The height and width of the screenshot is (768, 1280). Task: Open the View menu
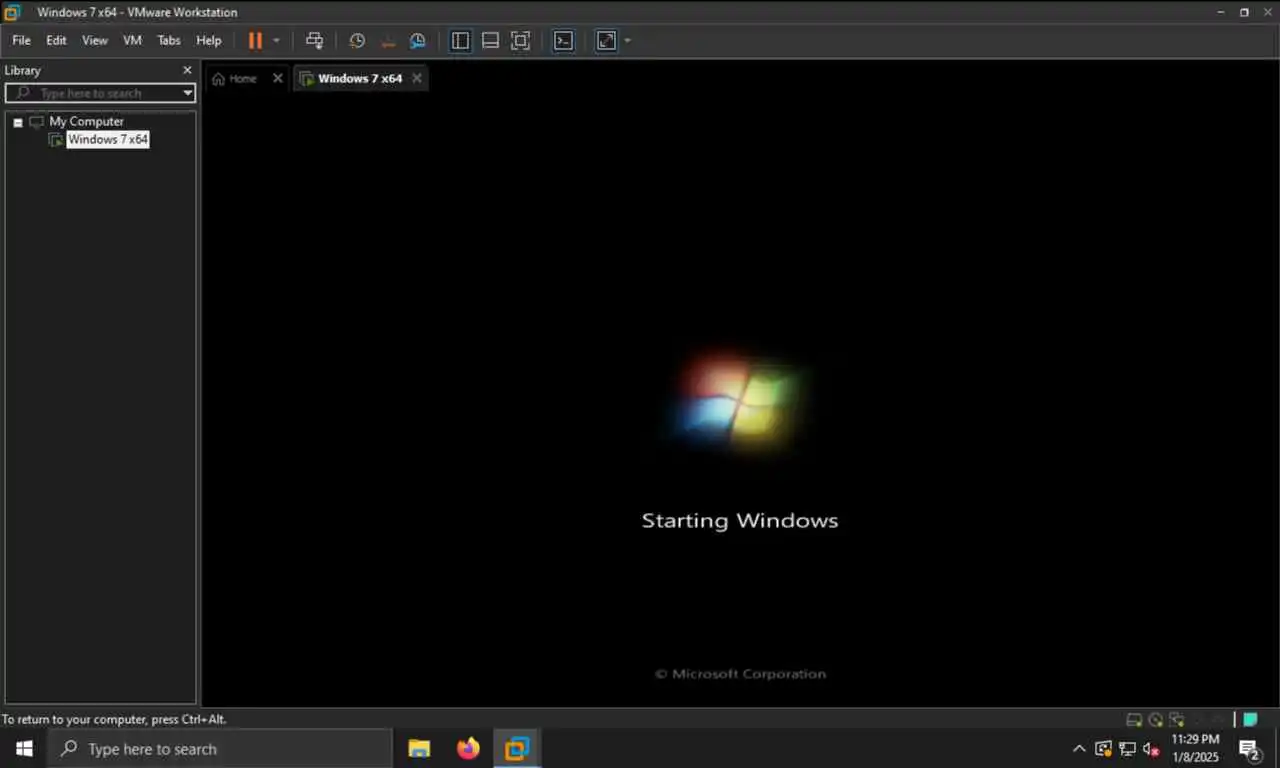95,41
